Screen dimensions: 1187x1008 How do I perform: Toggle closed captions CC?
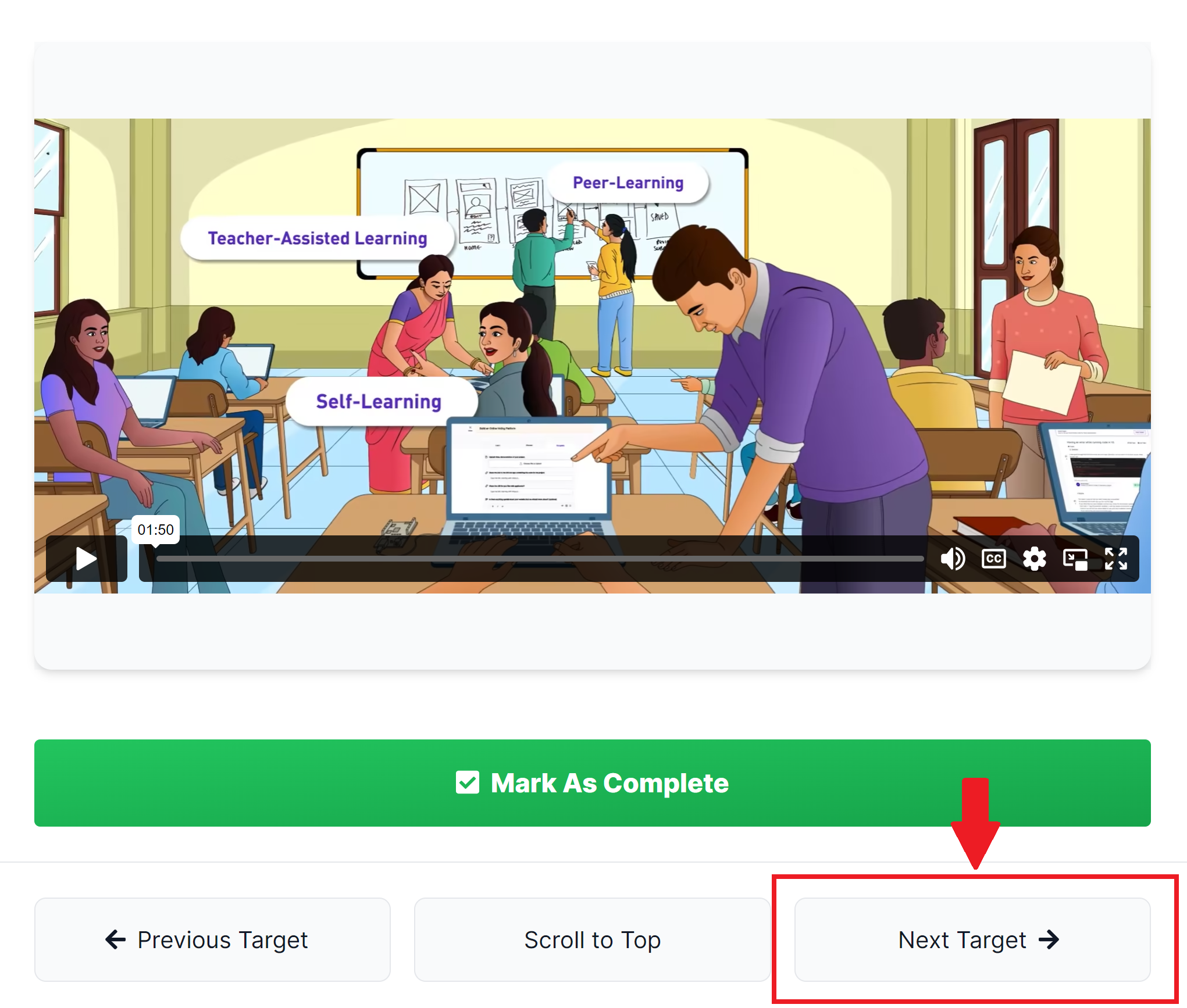(993, 559)
